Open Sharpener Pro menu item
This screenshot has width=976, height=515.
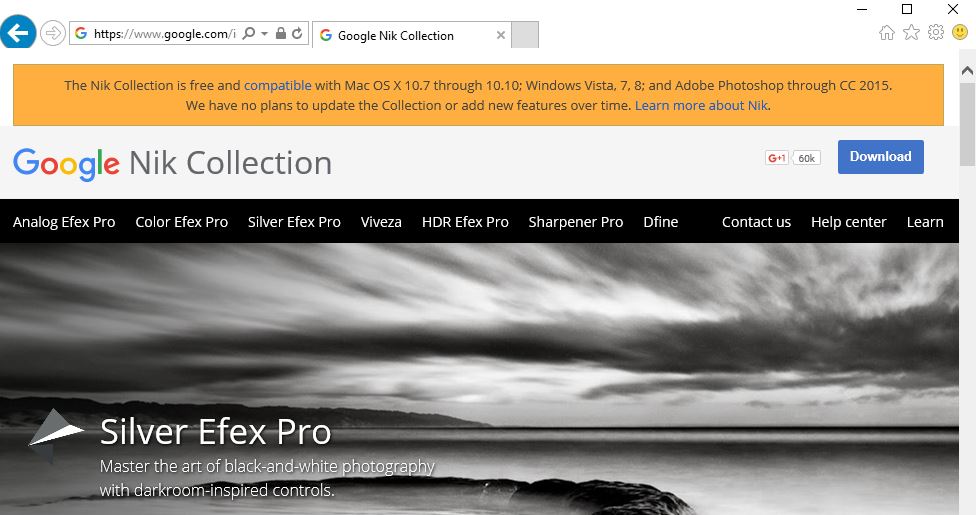[576, 222]
